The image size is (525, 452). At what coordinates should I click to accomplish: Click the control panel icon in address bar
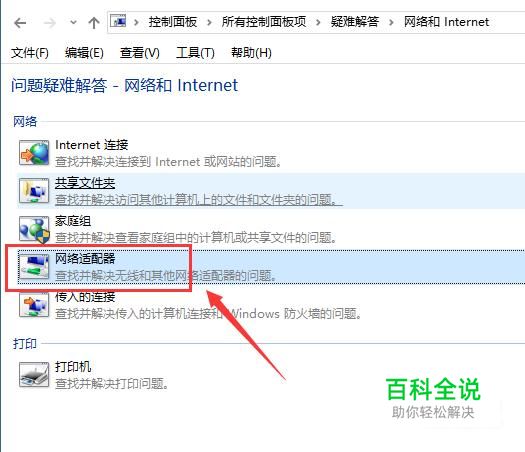point(119,22)
